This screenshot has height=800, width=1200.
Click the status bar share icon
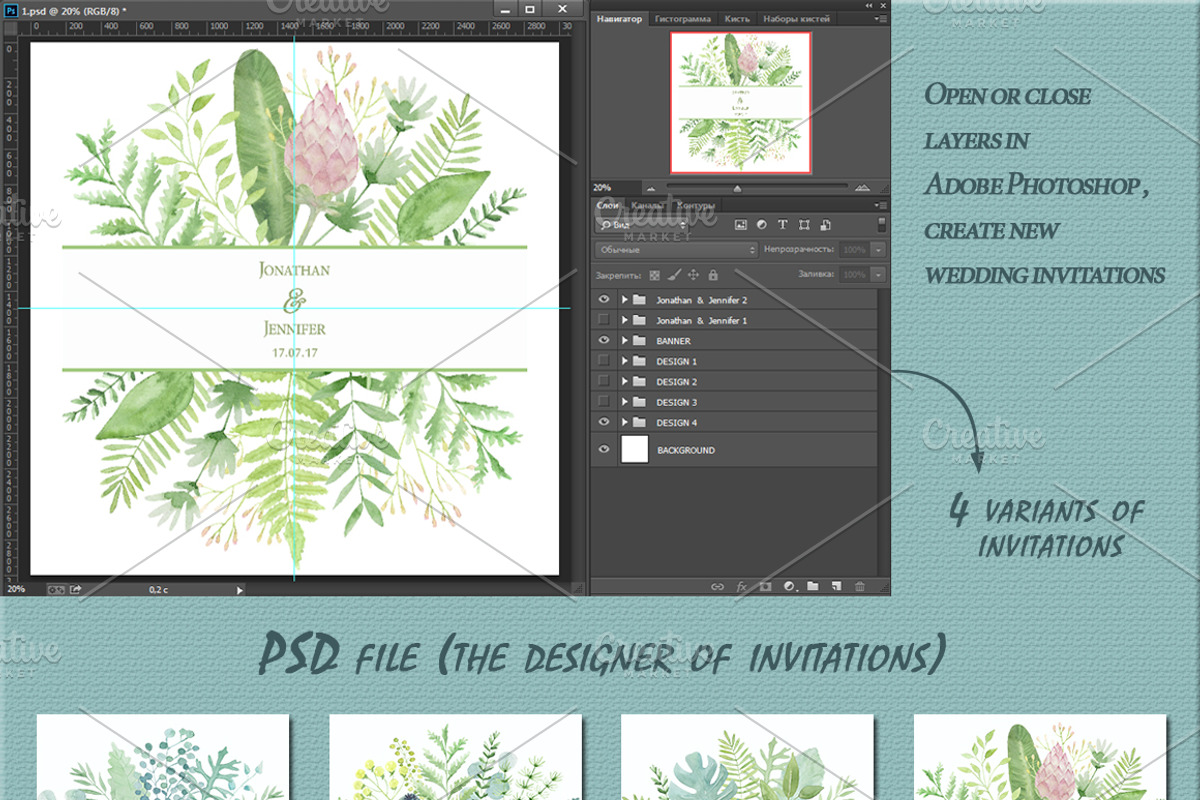tap(75, 590)
